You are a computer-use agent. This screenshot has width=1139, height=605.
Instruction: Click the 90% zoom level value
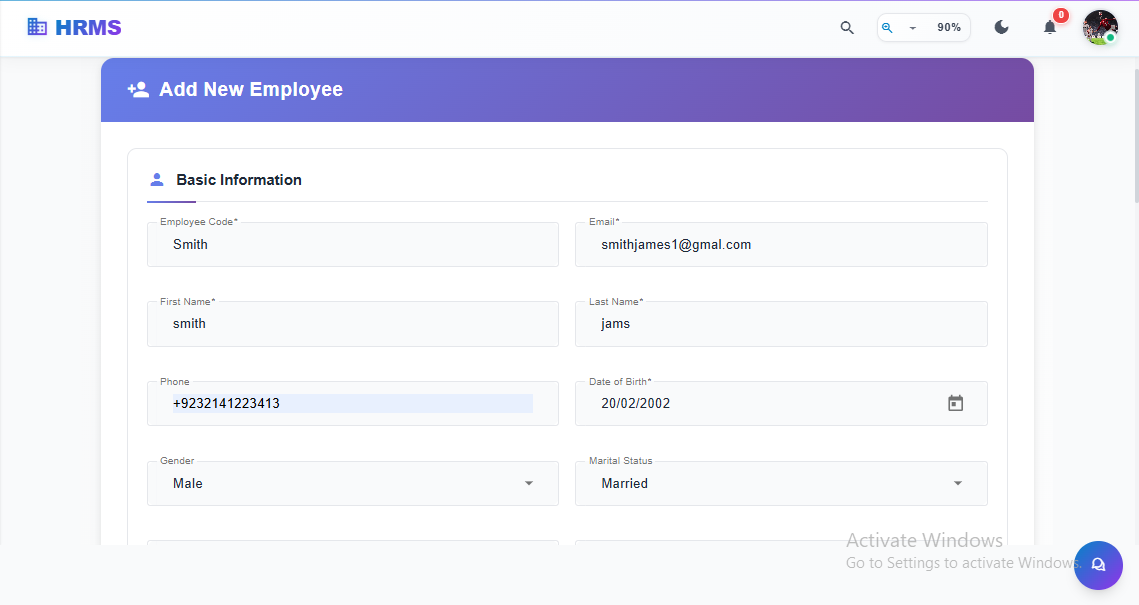coord(949,28)
